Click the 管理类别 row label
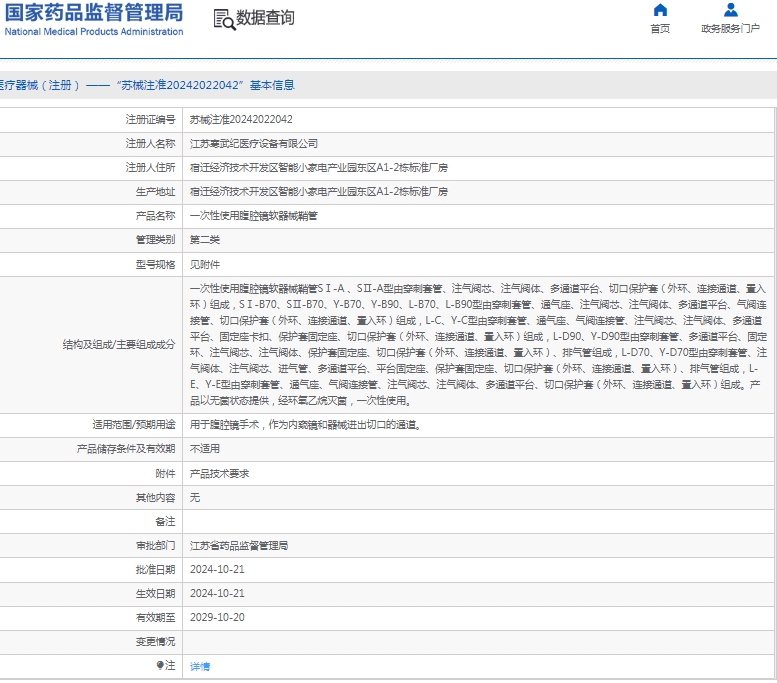The height and width of the screenshot is (683, 777). pyautogui.click(x=155, y=240)
